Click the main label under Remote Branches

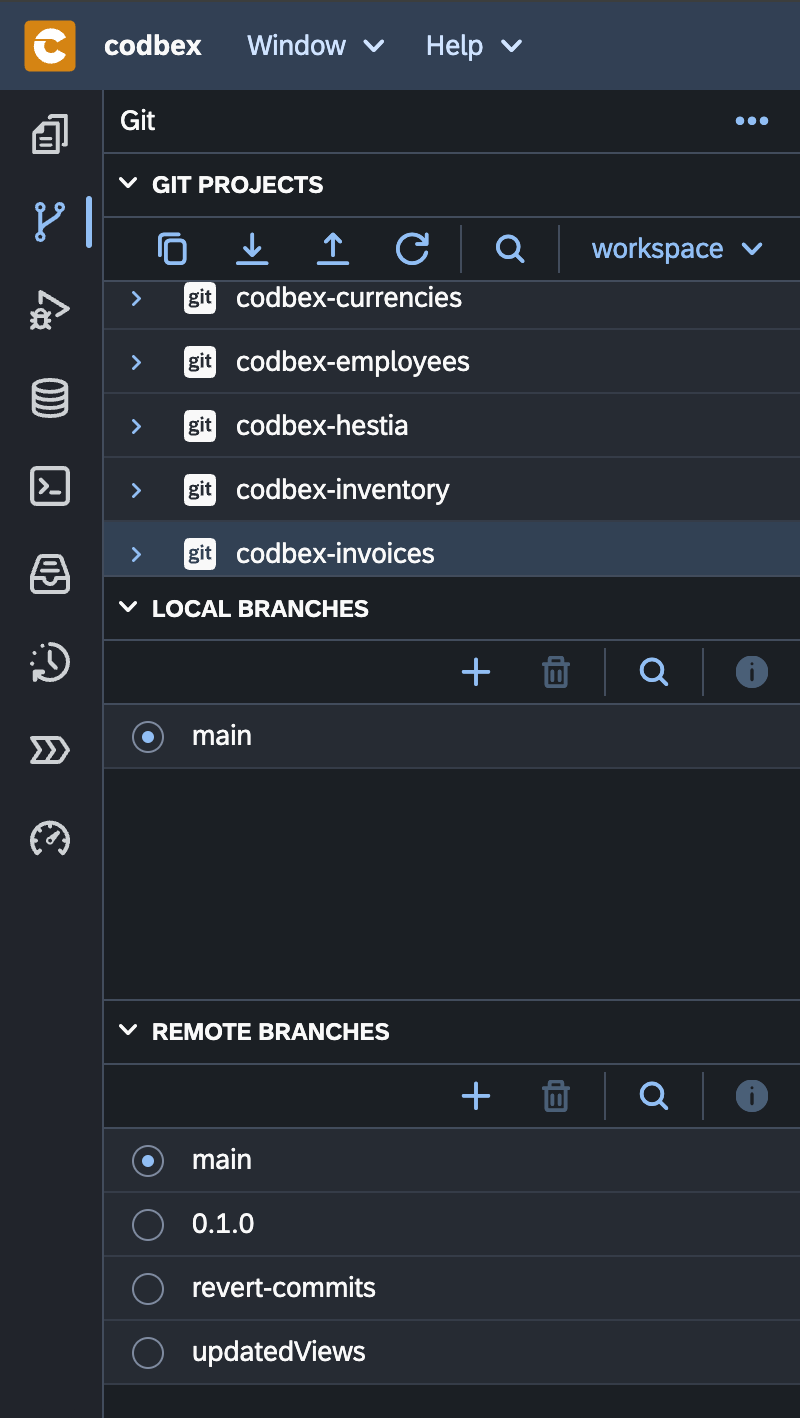222,1160
